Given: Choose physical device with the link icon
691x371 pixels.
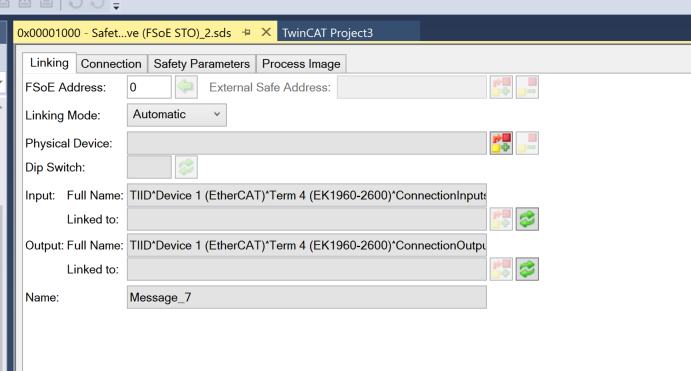Looking at the screenshot, I should pos(501,143).
